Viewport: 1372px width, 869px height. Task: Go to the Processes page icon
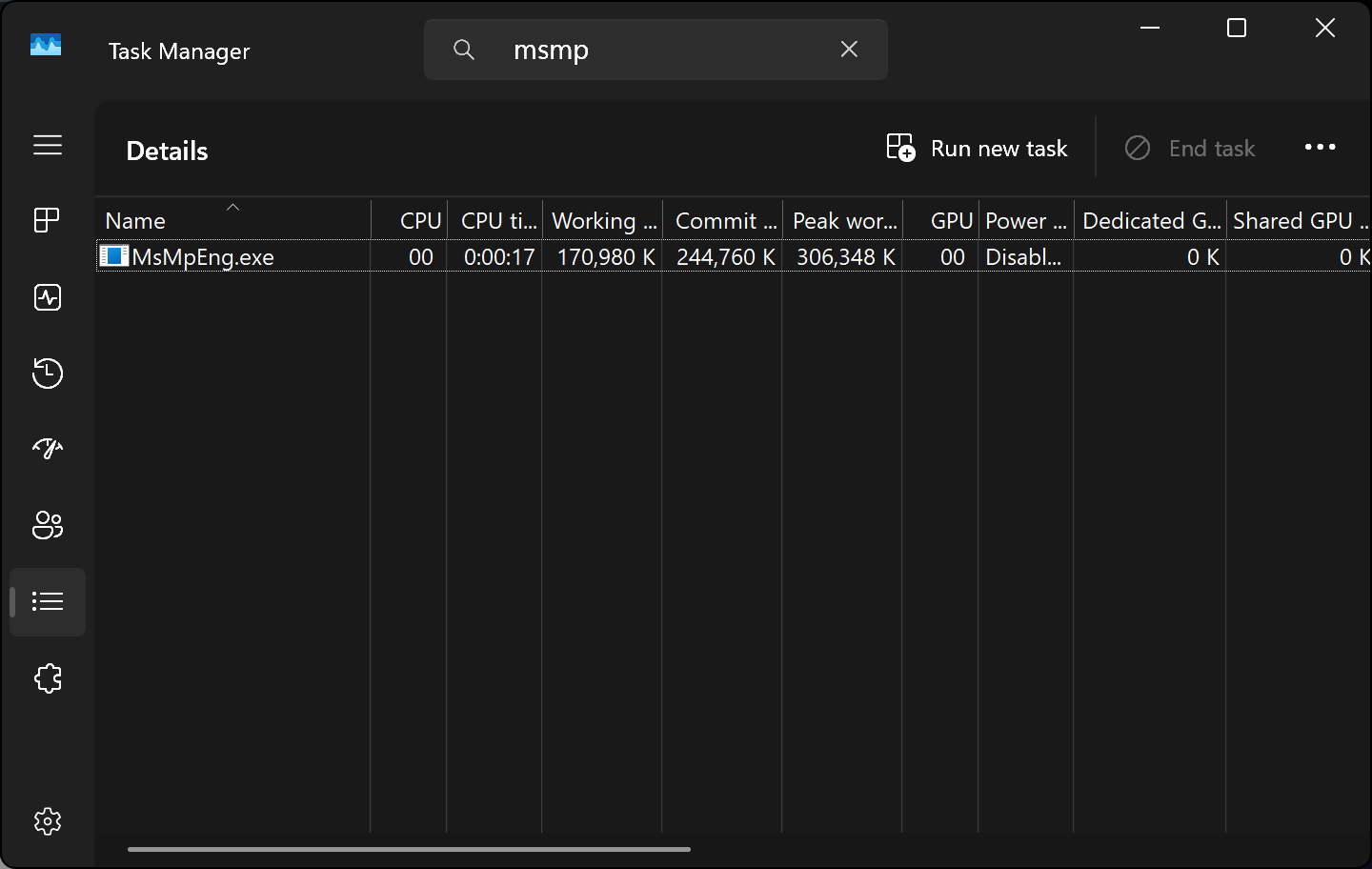pyautogui.click(x=47, y=220)
